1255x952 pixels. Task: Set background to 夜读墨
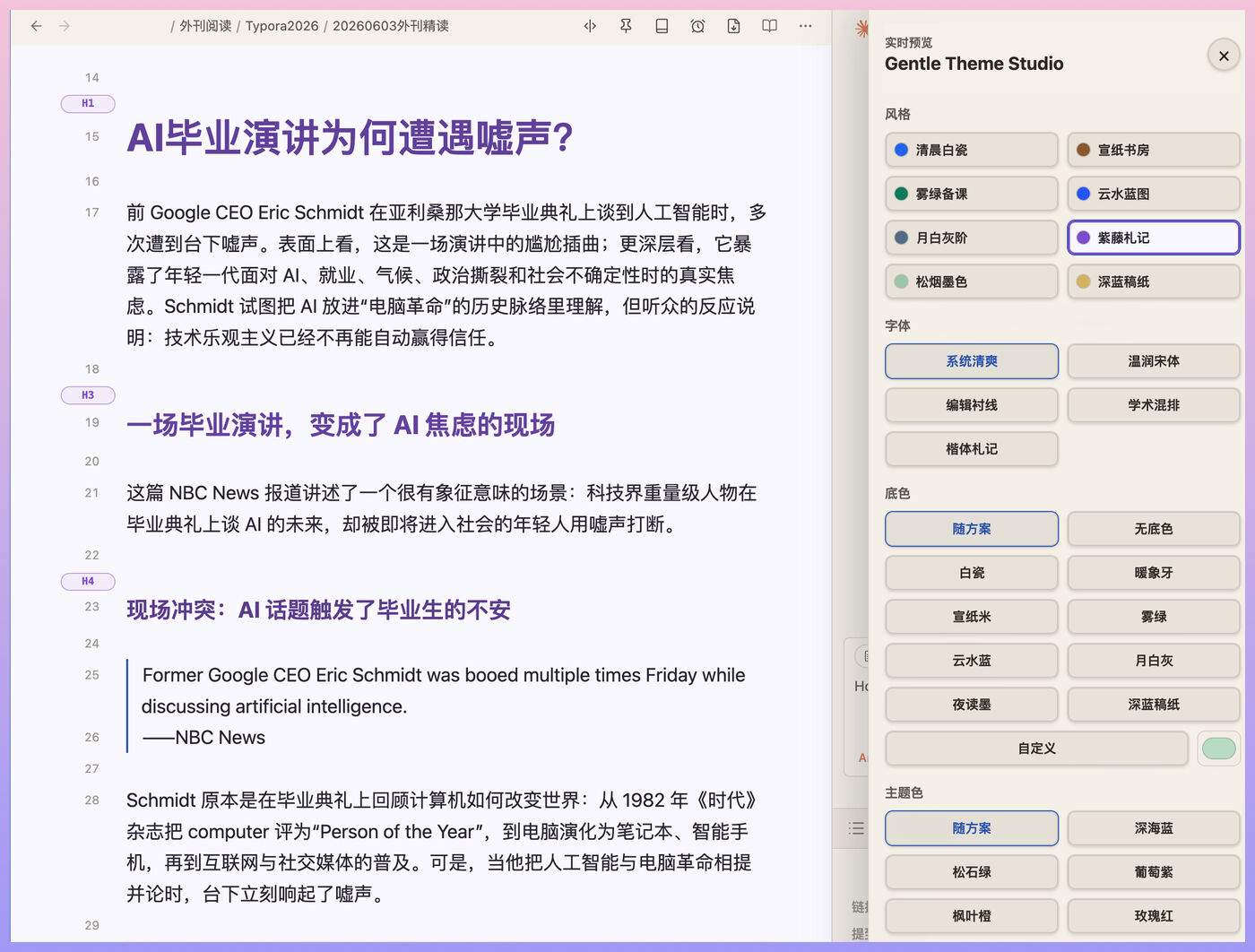972,705
